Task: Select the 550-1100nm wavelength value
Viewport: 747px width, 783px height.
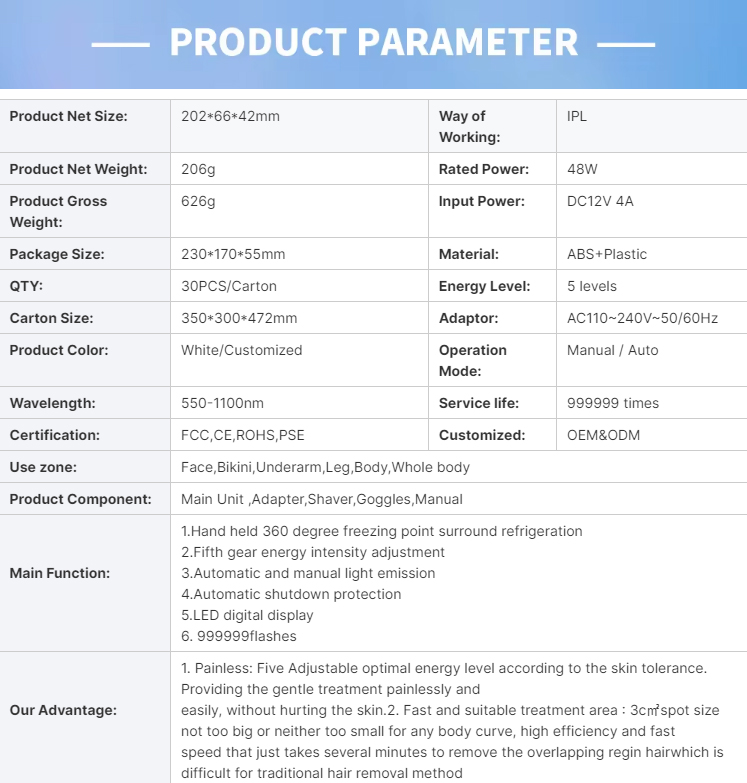Action: (x=222, y=403)
